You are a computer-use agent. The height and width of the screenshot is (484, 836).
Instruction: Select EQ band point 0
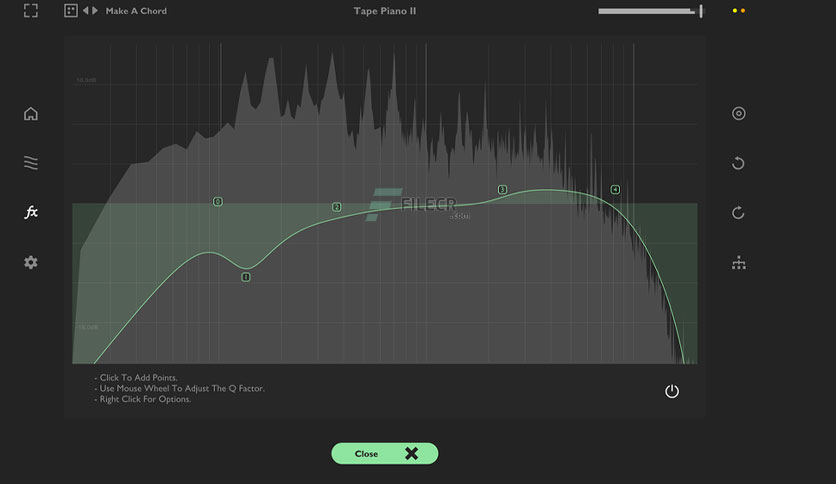(218, 201)
